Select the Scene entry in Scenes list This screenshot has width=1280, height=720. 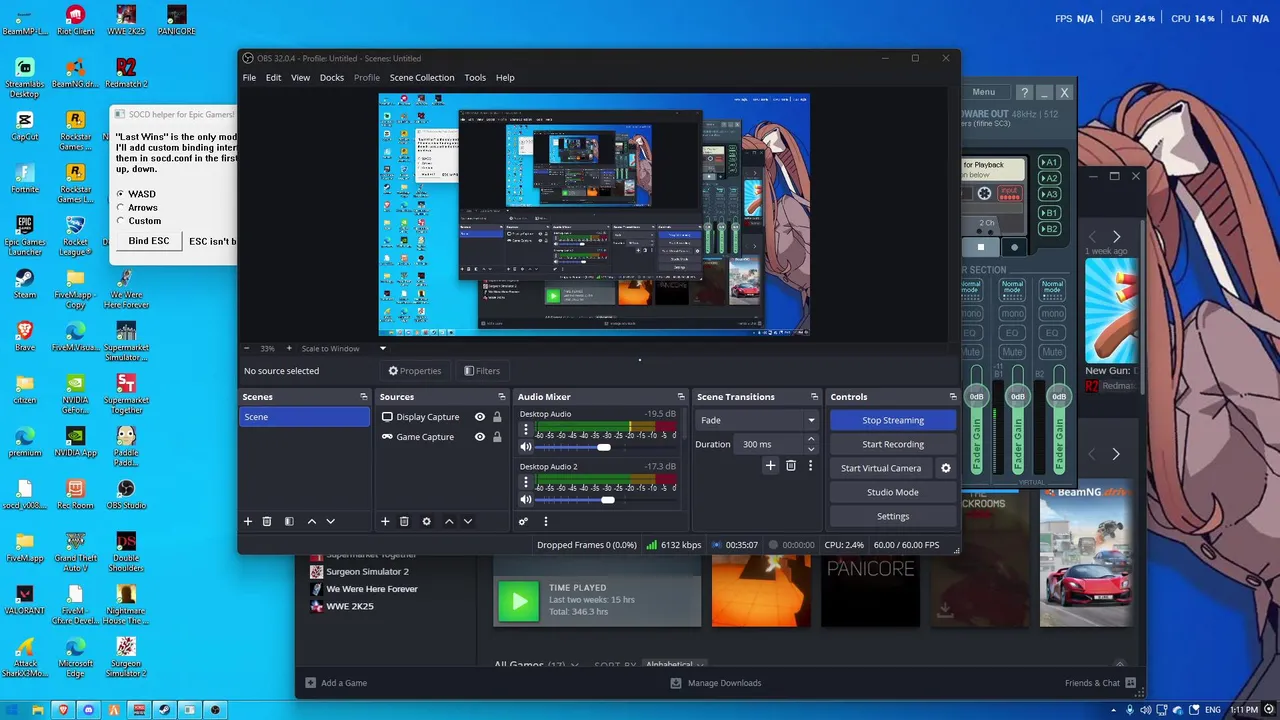click(x=304, y=417)
